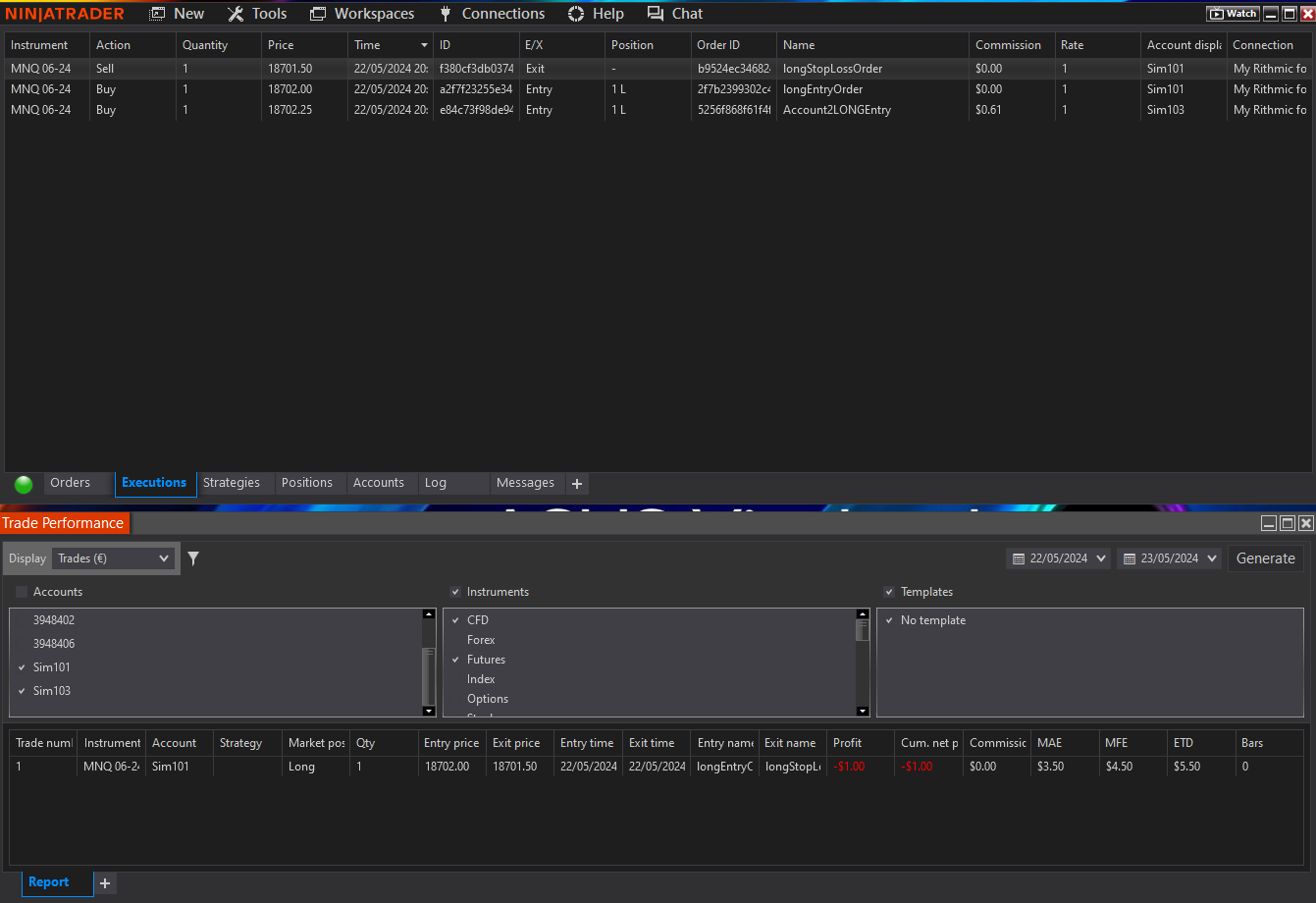
Task: Open the Chat window
Action: click(675, 14)
